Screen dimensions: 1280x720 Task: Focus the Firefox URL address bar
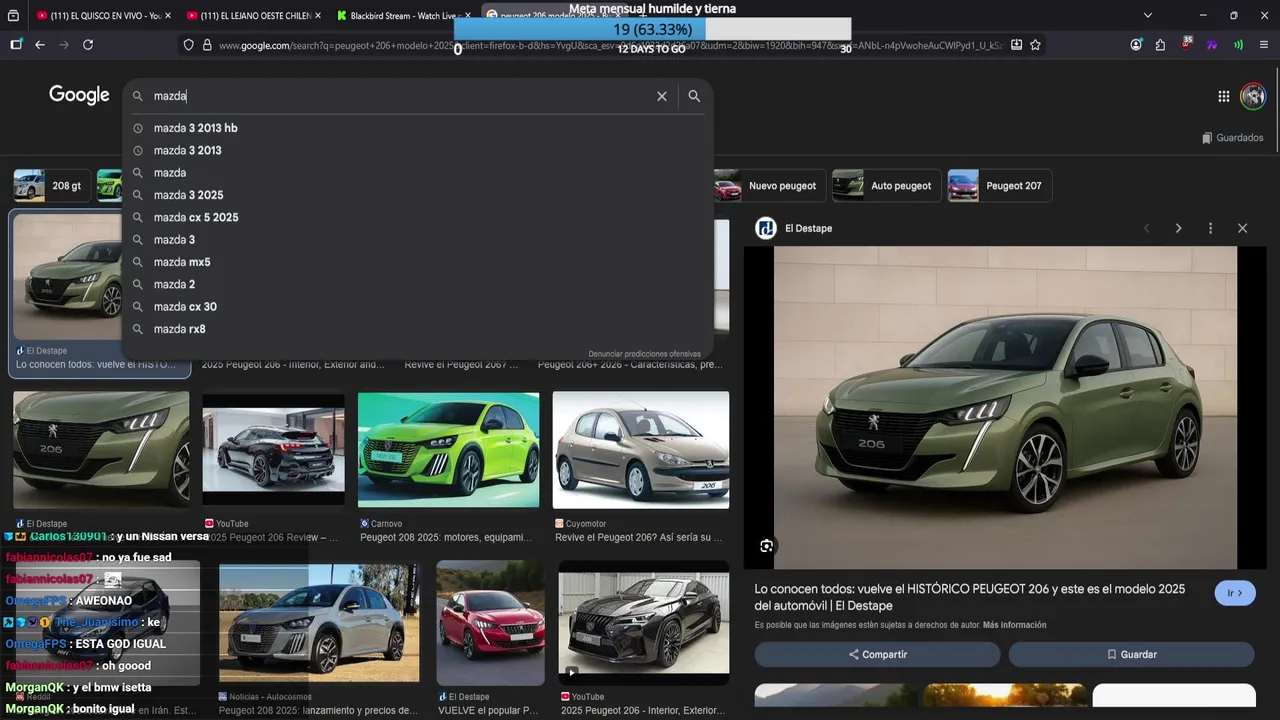(610, 45)
